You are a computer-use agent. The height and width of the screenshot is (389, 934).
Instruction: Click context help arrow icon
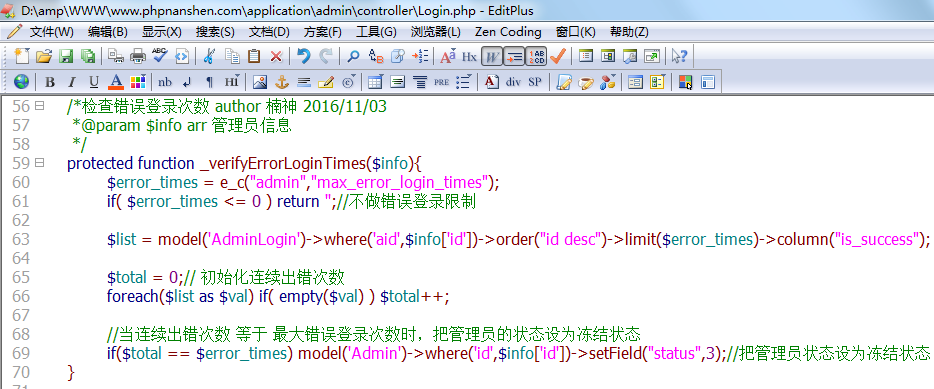(x=680, y=56)
